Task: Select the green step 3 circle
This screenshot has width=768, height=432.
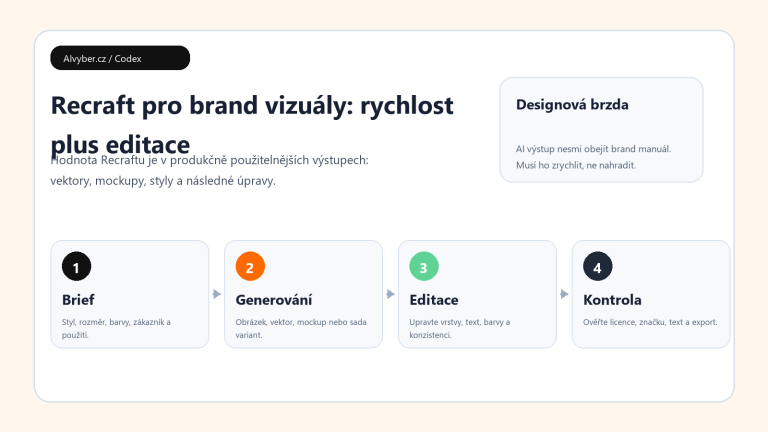Action: [424, 266]
